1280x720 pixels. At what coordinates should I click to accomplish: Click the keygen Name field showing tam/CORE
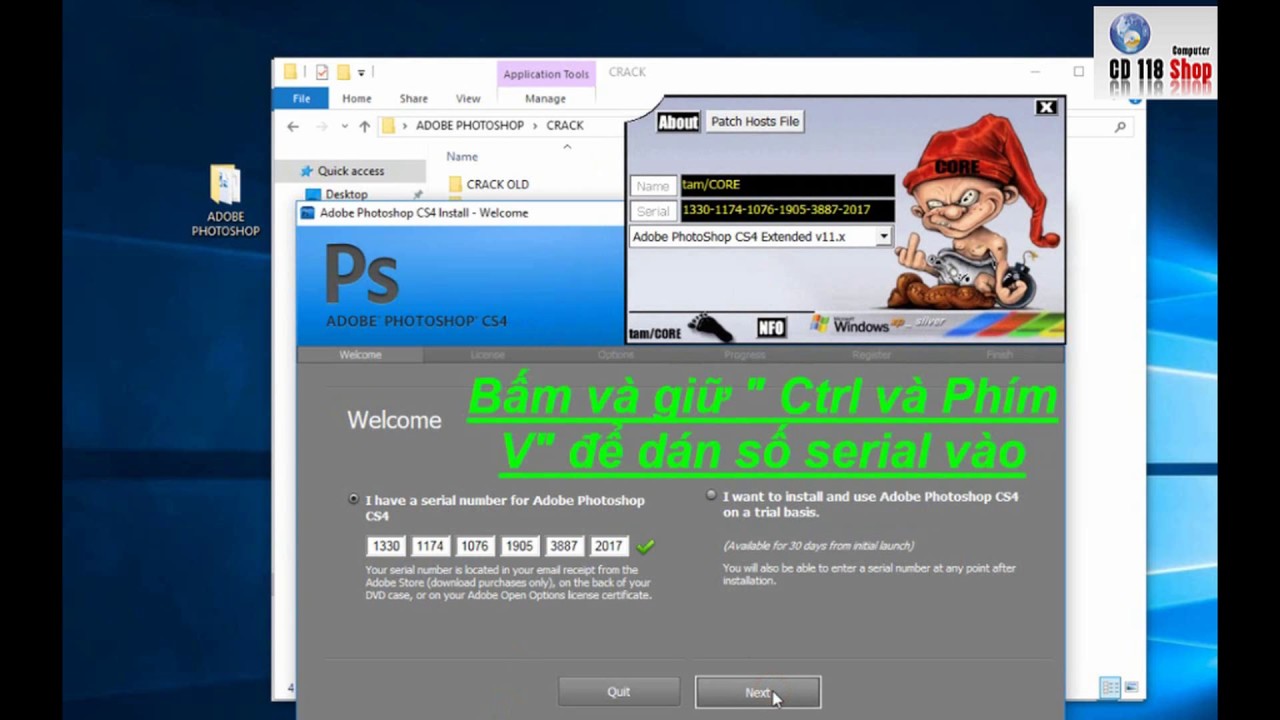[787, 185]
